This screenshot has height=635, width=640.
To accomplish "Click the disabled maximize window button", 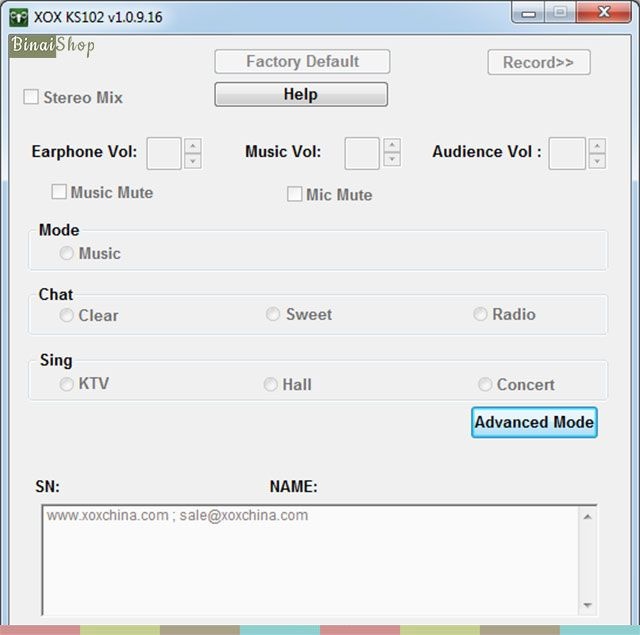I will [x=560, y=13].
